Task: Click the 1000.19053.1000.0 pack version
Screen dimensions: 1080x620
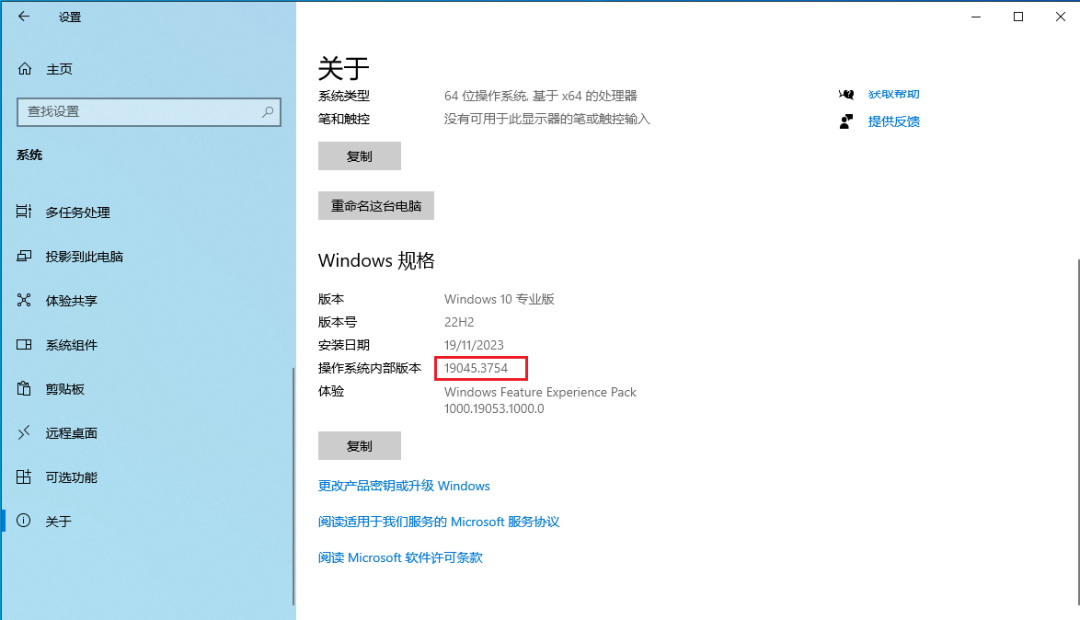Action: pyautogui.click(x=494, y=409)
